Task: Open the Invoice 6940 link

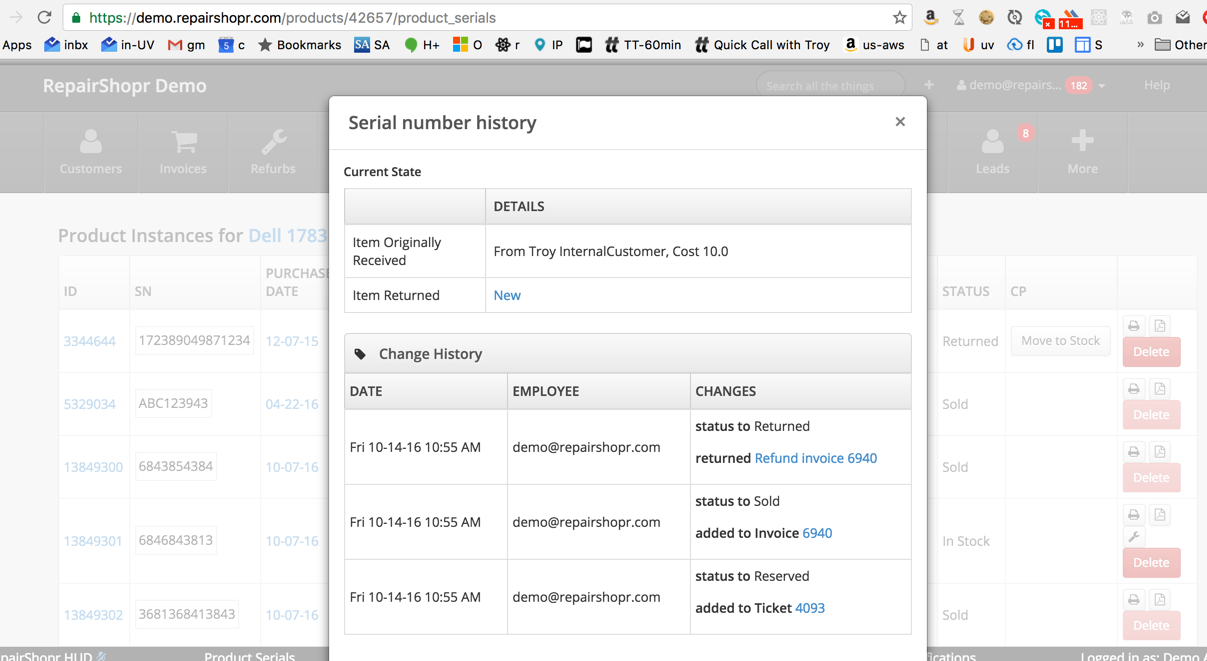Action: [817, 533]
